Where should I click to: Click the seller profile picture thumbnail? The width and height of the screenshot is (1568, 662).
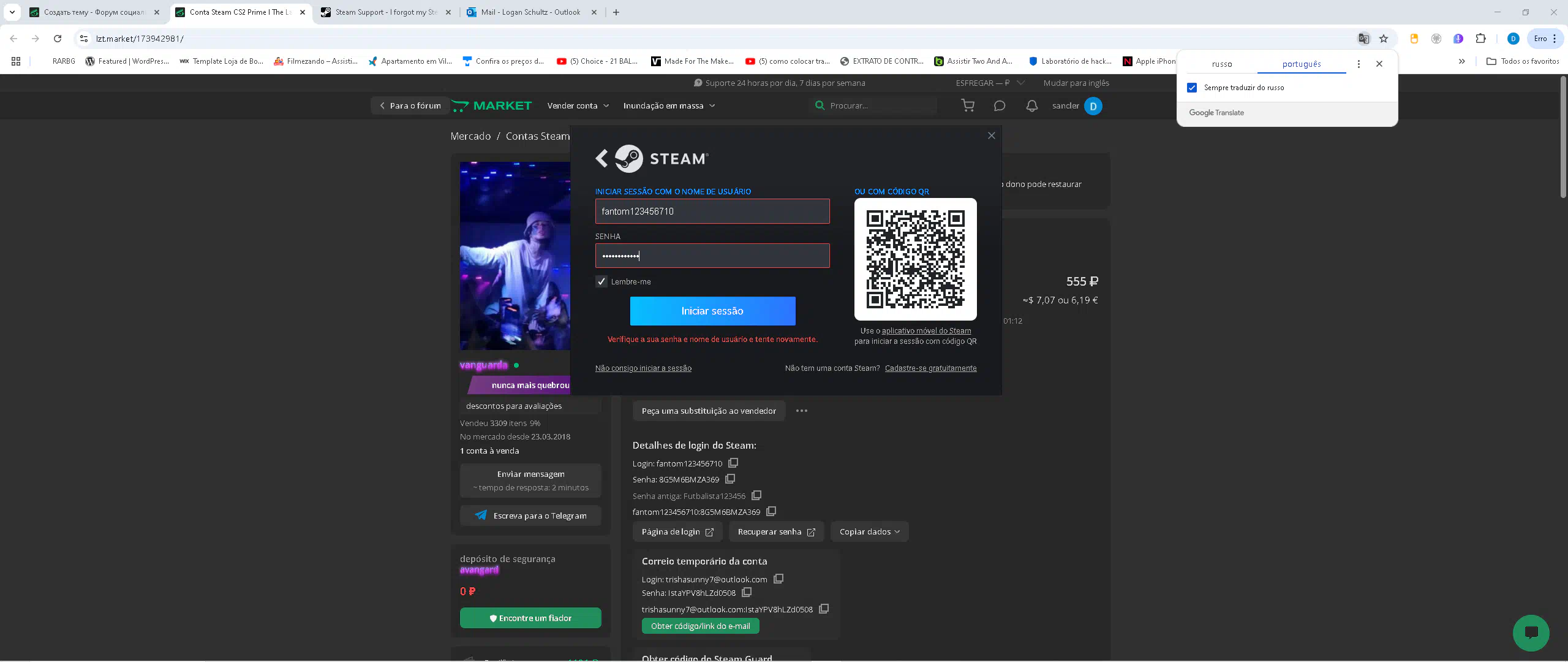tap(515, 256)
